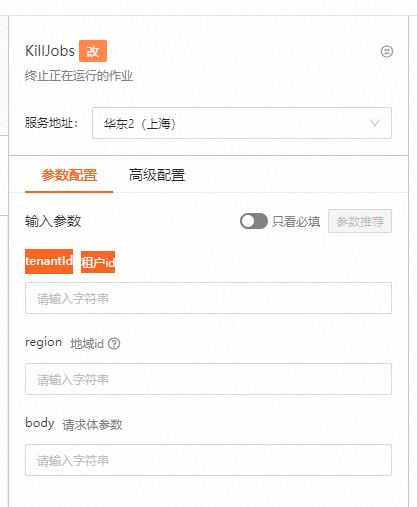Switch to the 参数配置 tab
The height and width of the screenshot is (507, 417).
click(69, 175)
